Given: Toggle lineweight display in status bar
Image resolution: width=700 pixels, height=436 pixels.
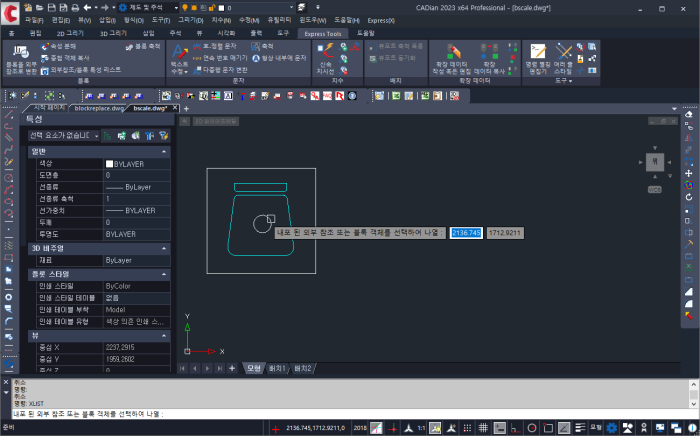Looking at the screenshot, I should pos(580,428).
